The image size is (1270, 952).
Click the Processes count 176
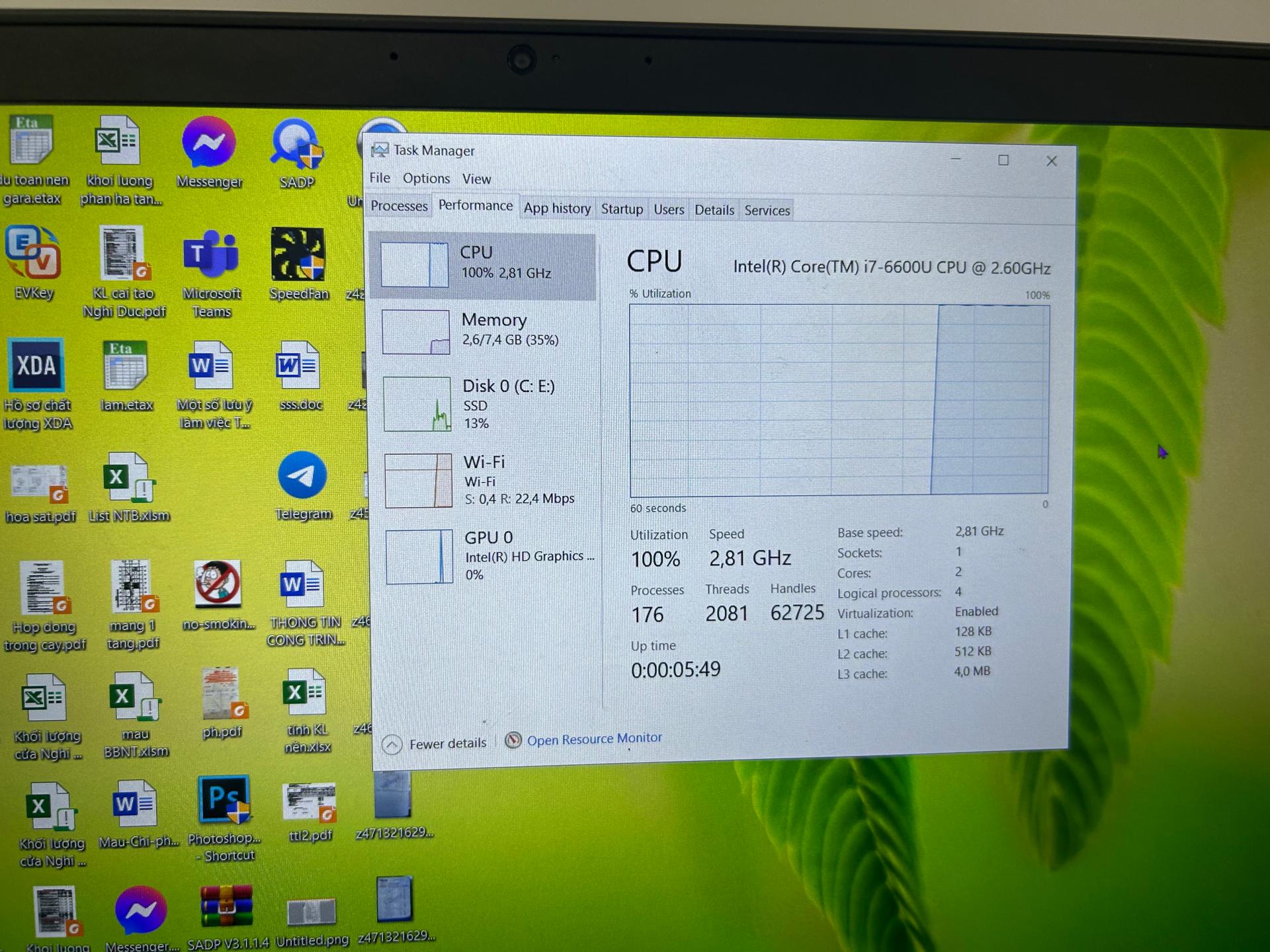(x=647, y=614)
